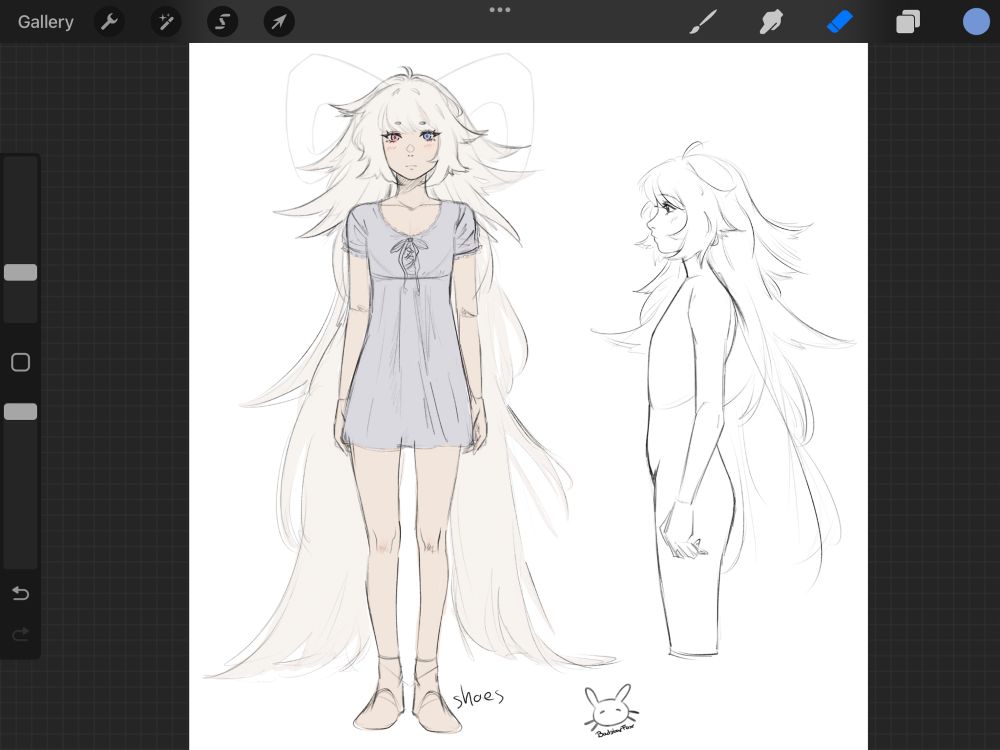
Task: Activate the Transform arrow tool
Action: [x=279, y=22]
